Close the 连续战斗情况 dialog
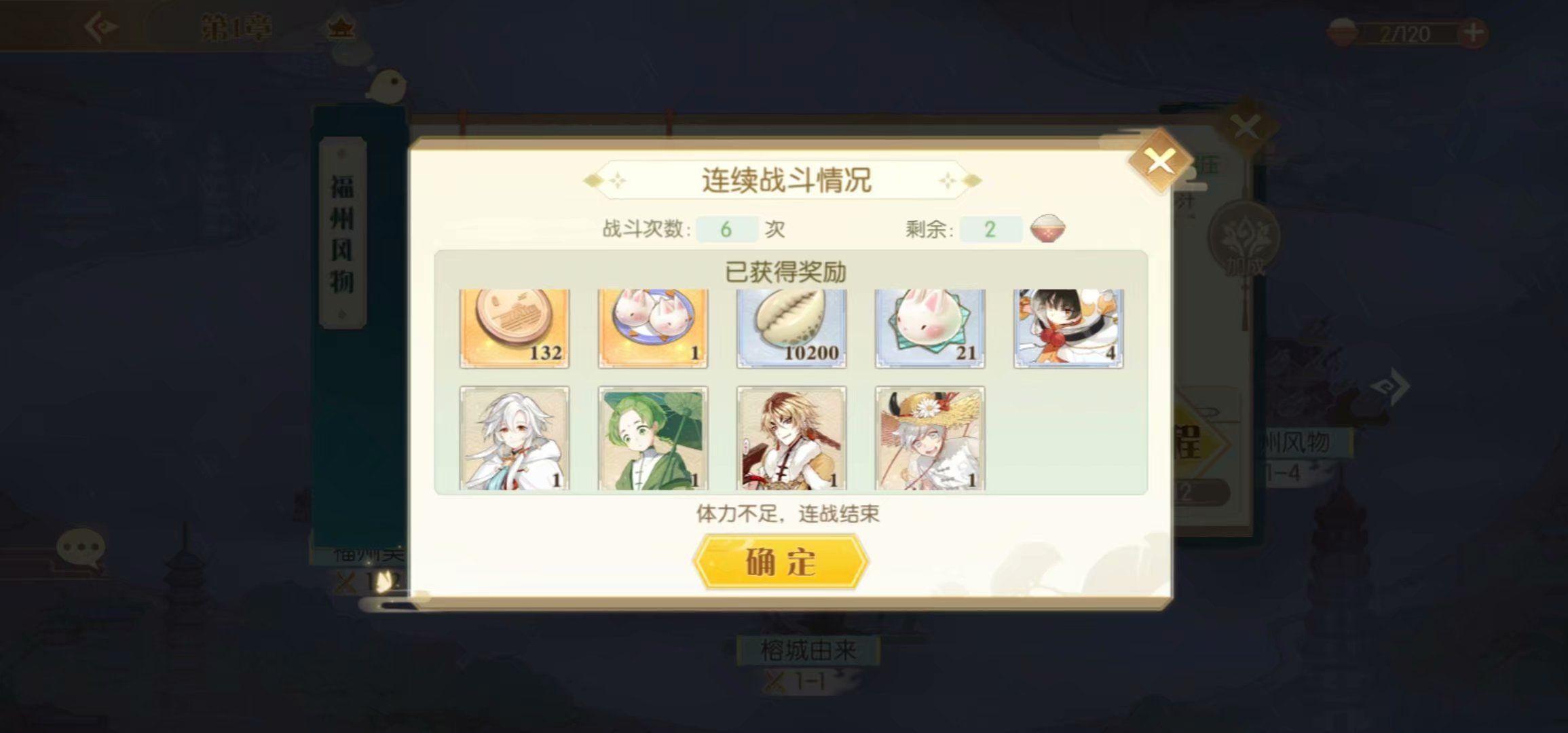Image resolution: width=1568 pixels, height=733 pixels. pos(1160,162)
